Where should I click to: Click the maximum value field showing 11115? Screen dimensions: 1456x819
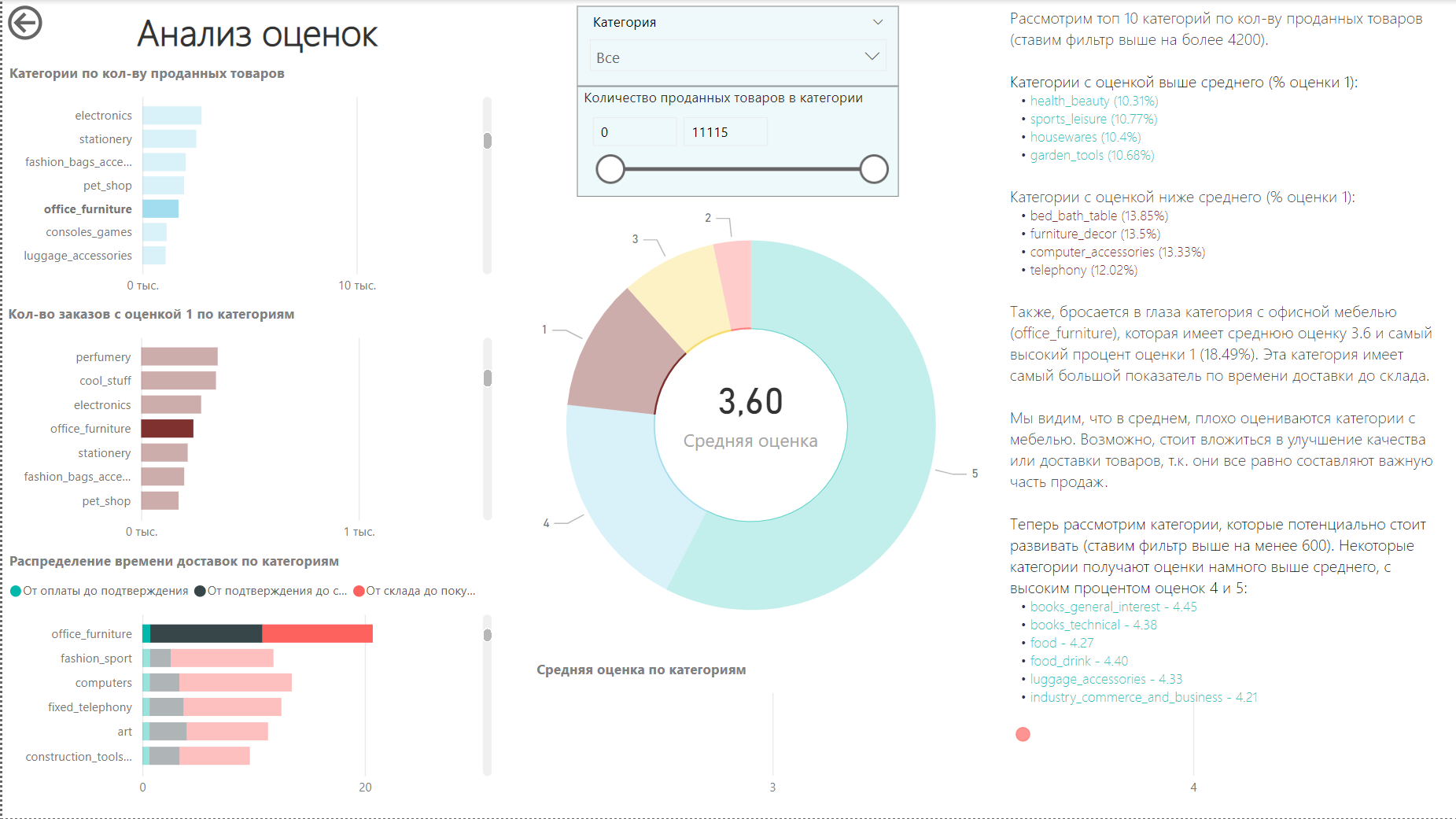724,131
